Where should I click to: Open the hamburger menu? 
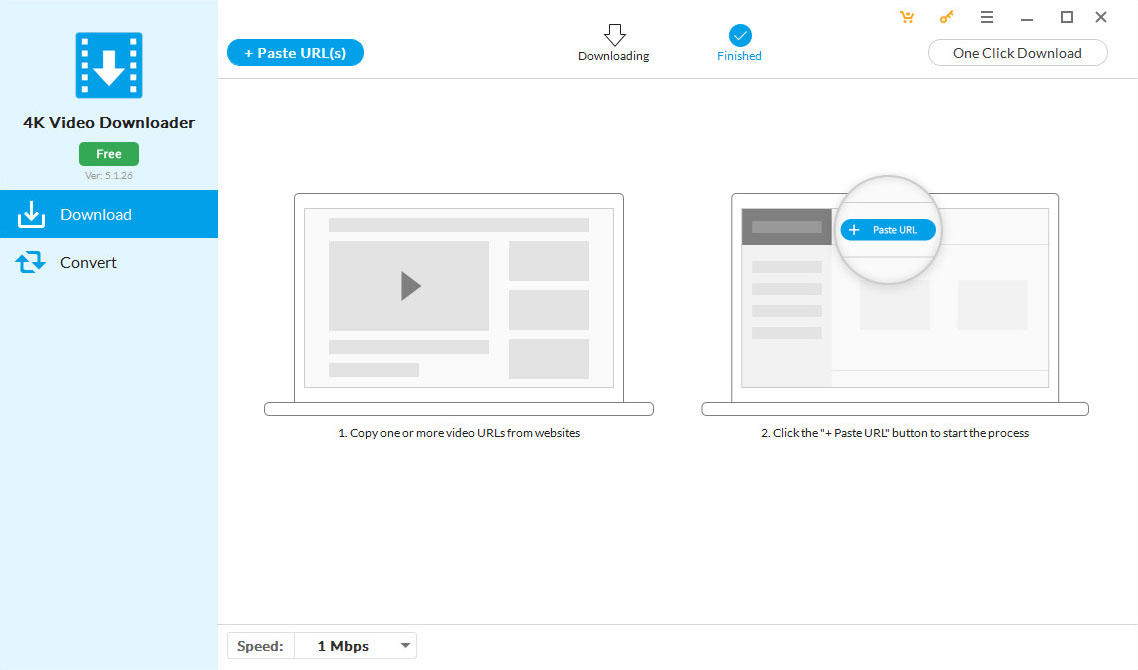[987, 17]
